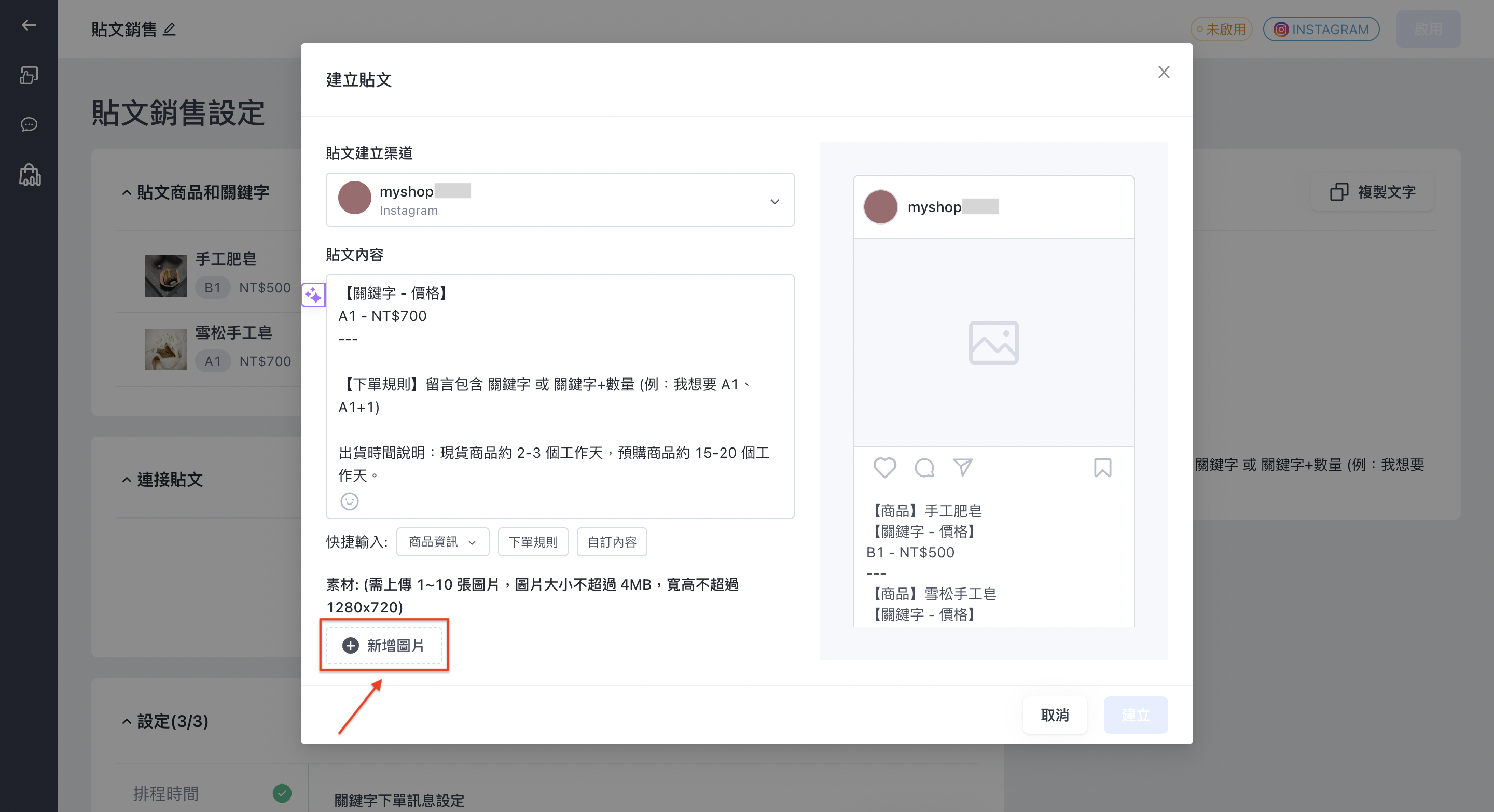
Task: Click the 手工肥皂 product thumbnail
Action: [166, 276]
